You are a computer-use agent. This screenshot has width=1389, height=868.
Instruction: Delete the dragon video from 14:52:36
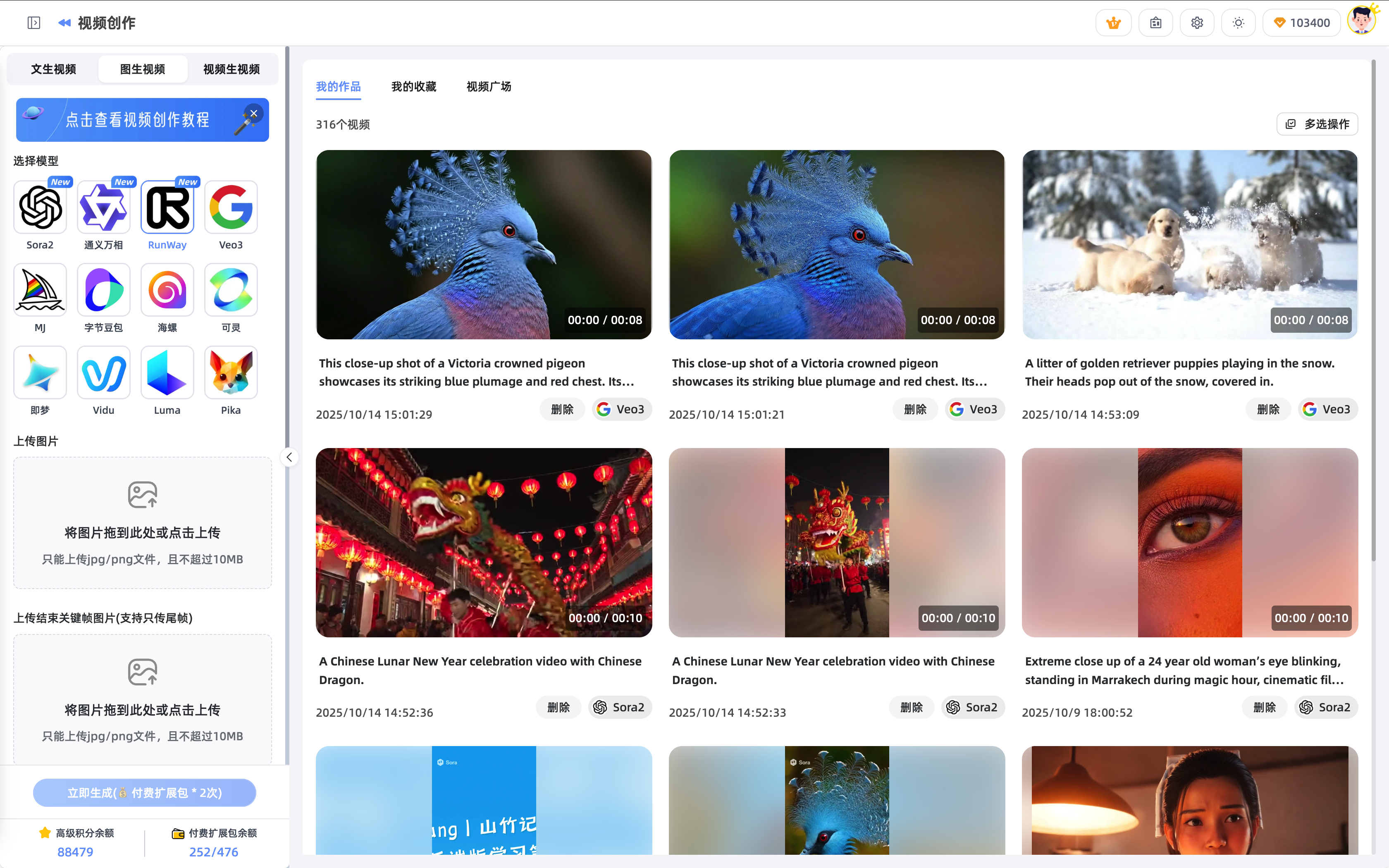coord(559,707)
